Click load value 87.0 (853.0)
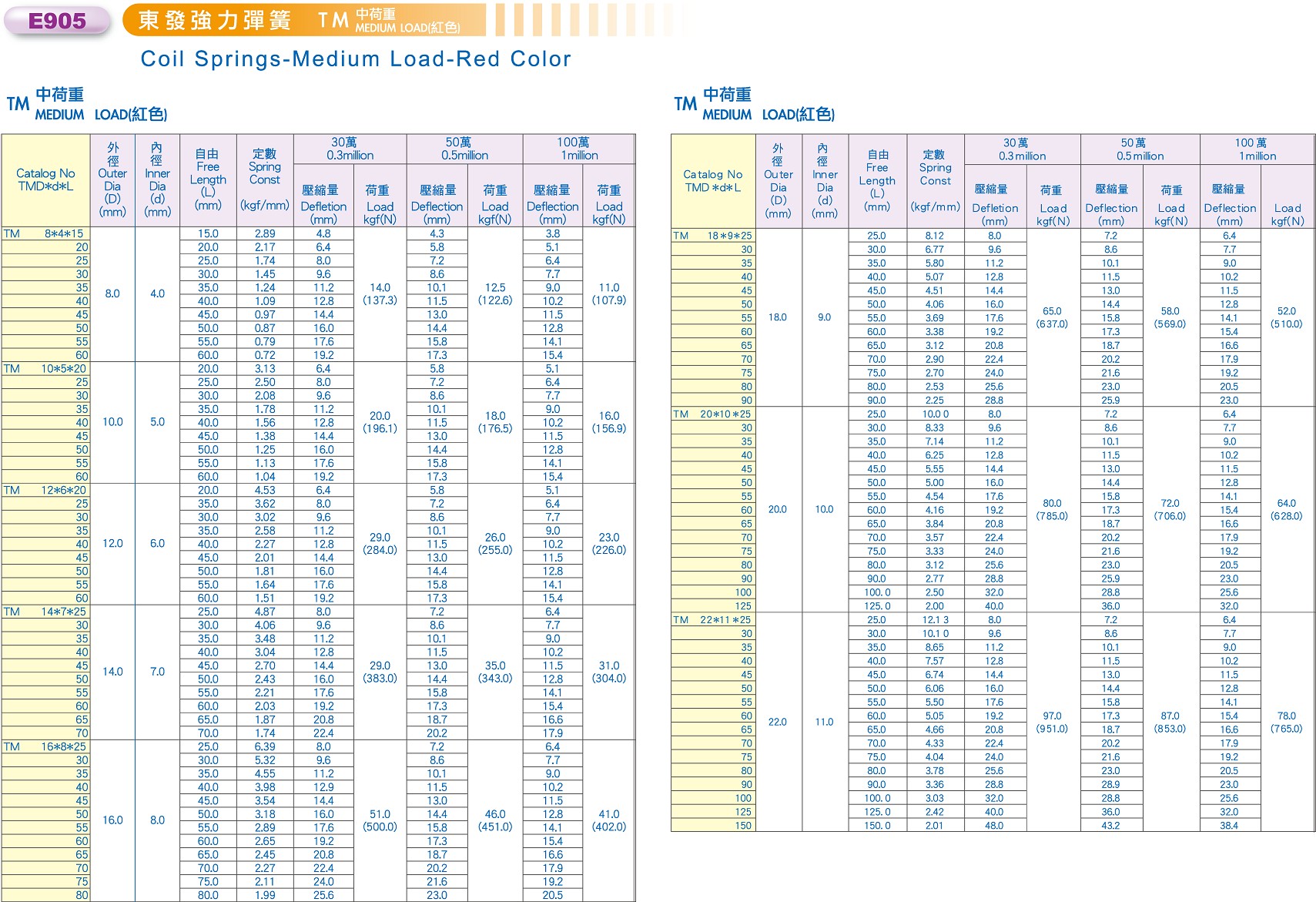This screenshot has width=1316, height=902. coord(1170,722)
